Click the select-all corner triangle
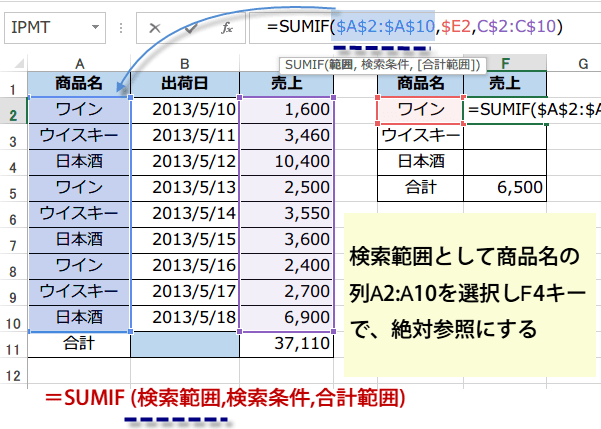The image size is (601, 429). [18, 63]
